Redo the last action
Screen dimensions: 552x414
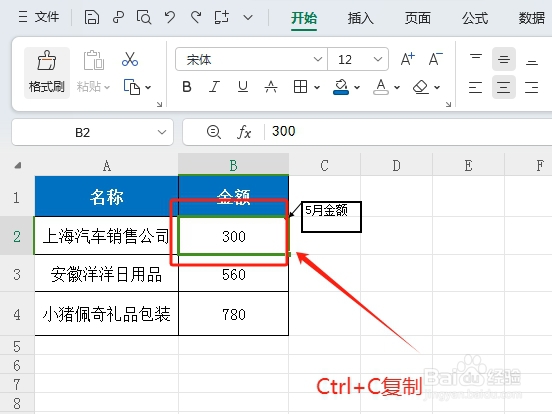coord(196,17)
